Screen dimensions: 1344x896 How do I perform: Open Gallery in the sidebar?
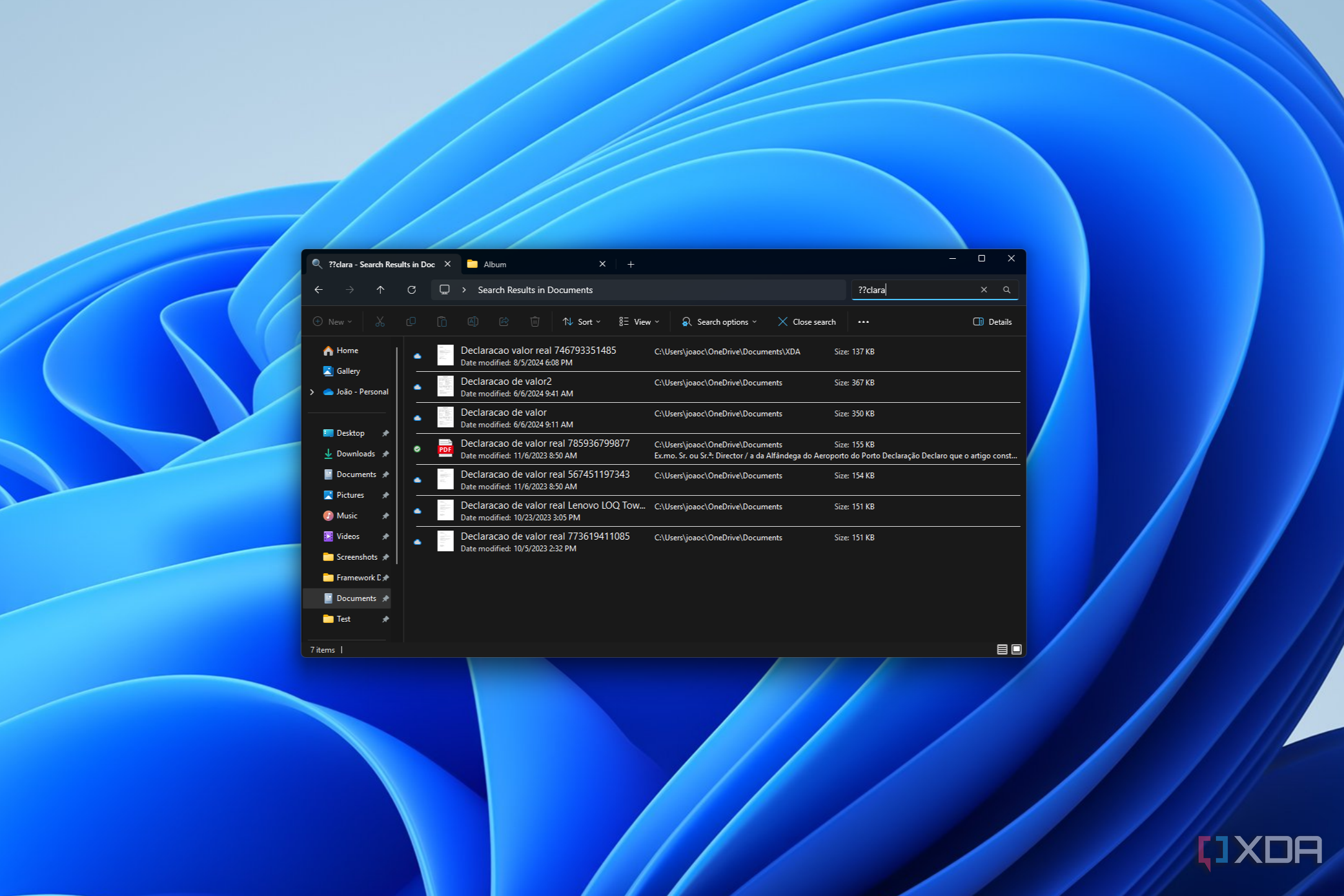(349, 371)
